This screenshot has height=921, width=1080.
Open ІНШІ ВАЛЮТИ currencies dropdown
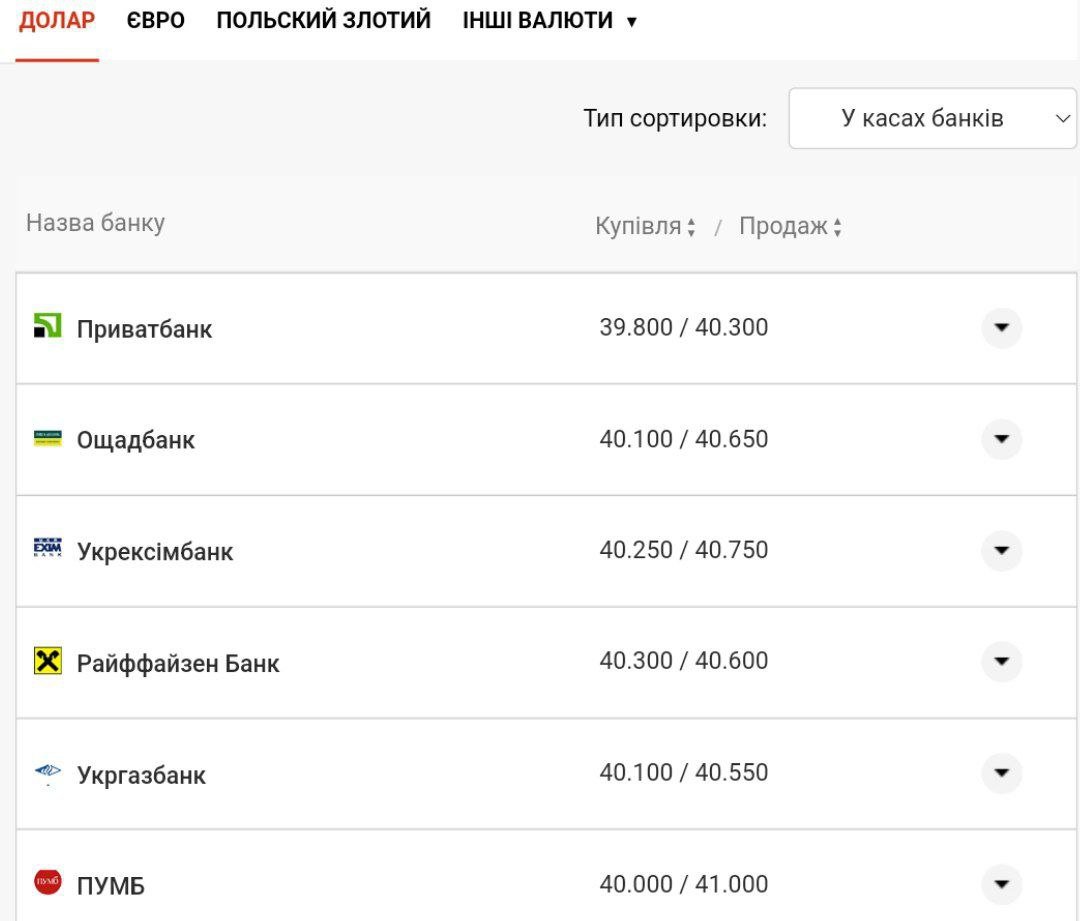(549, 21)
